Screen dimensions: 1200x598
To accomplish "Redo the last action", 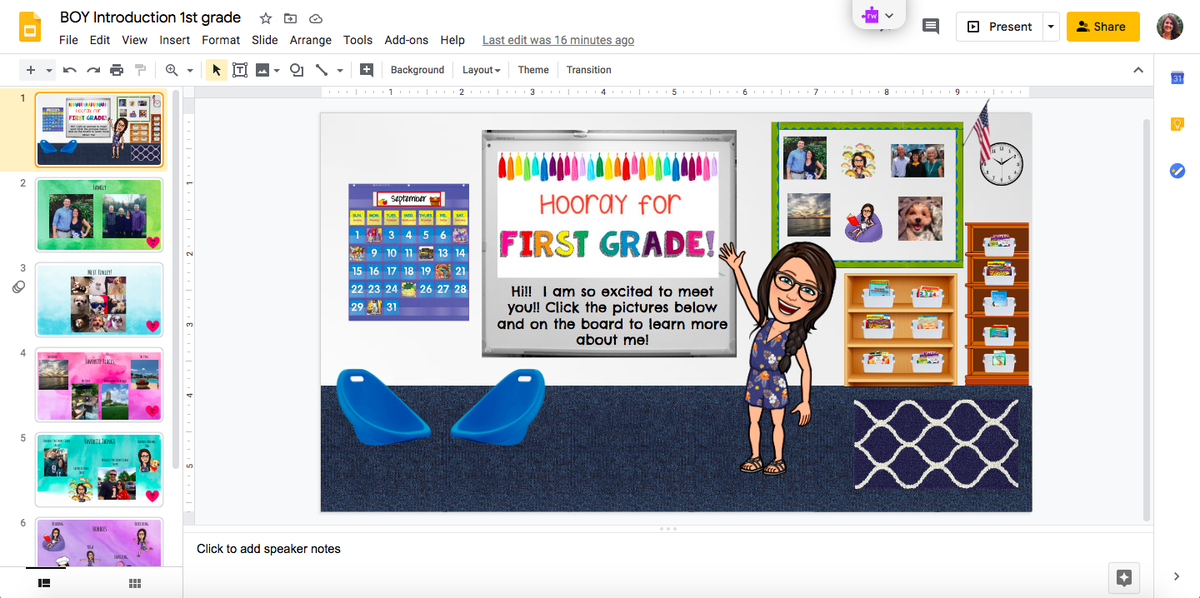I will (x=93, y=70).
